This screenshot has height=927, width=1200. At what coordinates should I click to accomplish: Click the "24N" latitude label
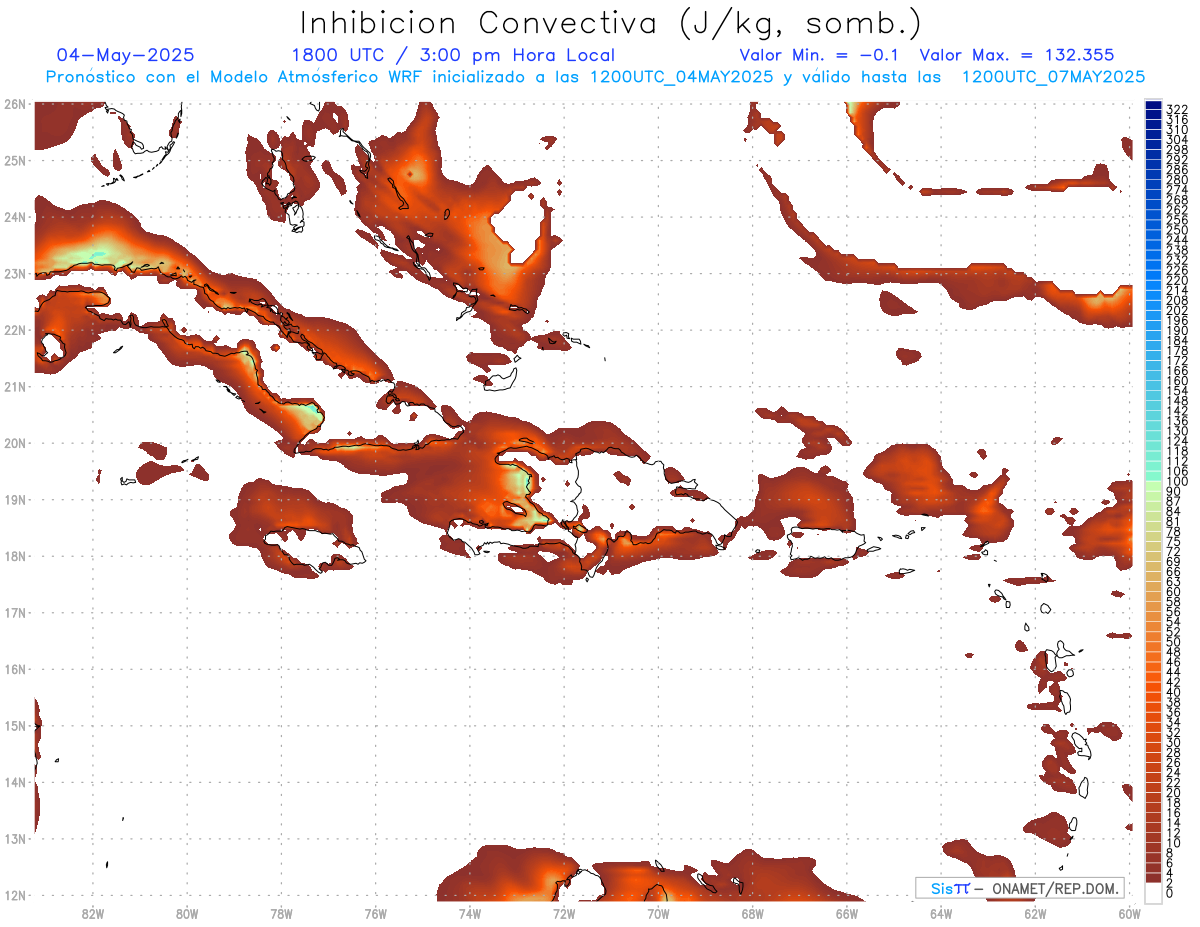(15, 217)
